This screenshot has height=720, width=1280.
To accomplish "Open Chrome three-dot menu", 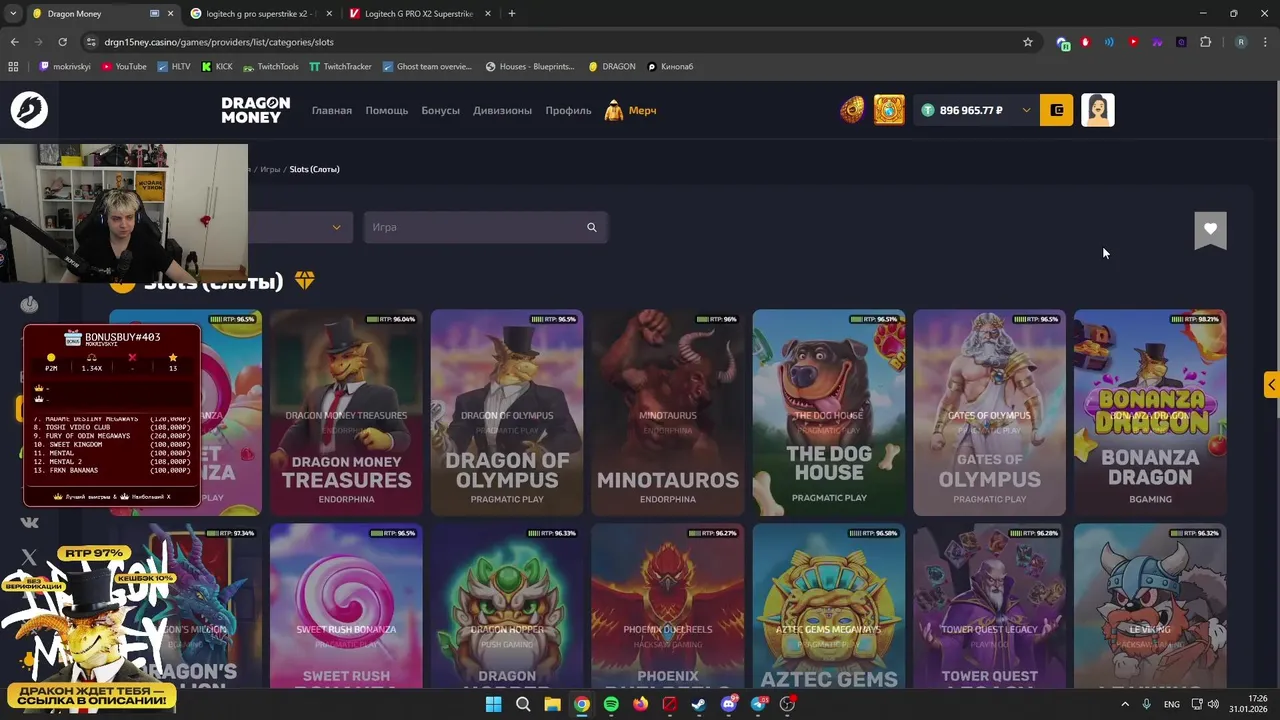I will 1265,42.
